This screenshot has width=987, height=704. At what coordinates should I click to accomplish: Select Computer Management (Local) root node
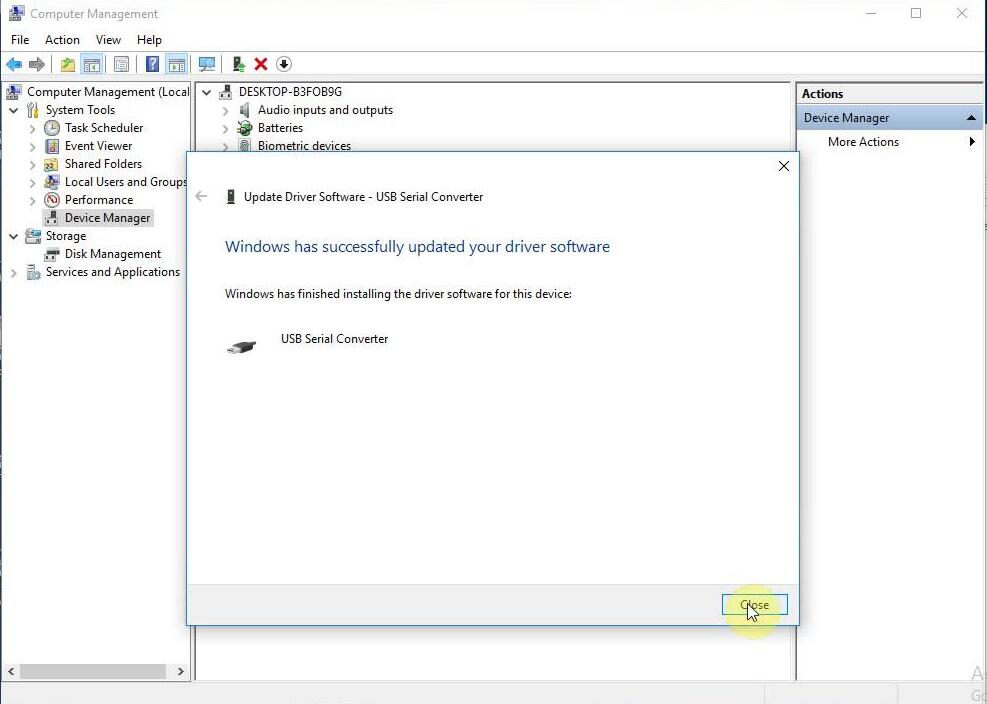[108, 92]
